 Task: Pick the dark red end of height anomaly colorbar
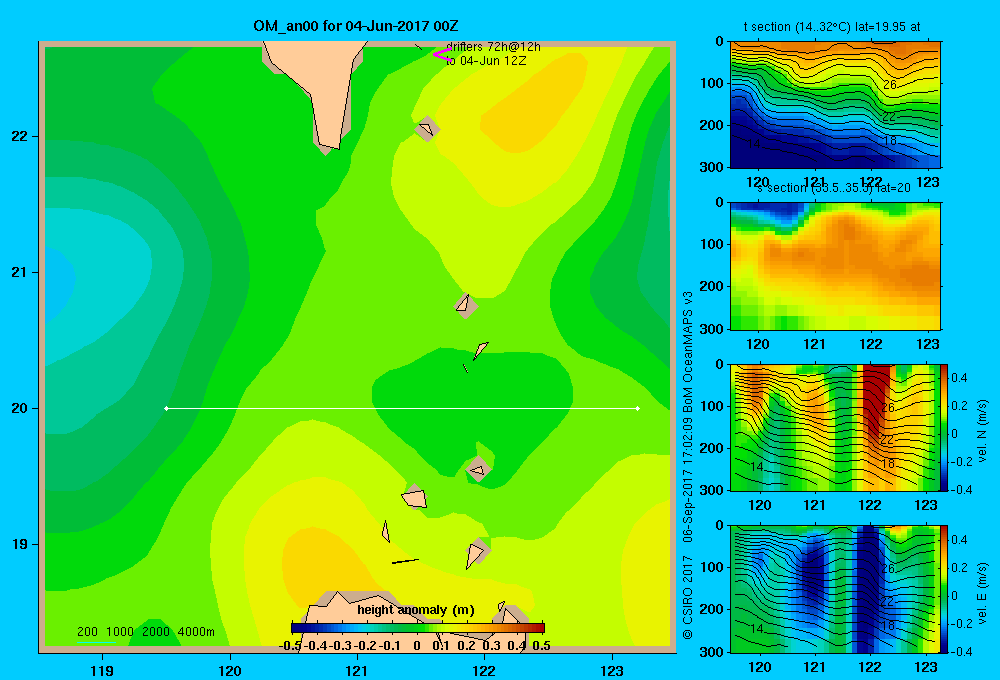point(540,628)
